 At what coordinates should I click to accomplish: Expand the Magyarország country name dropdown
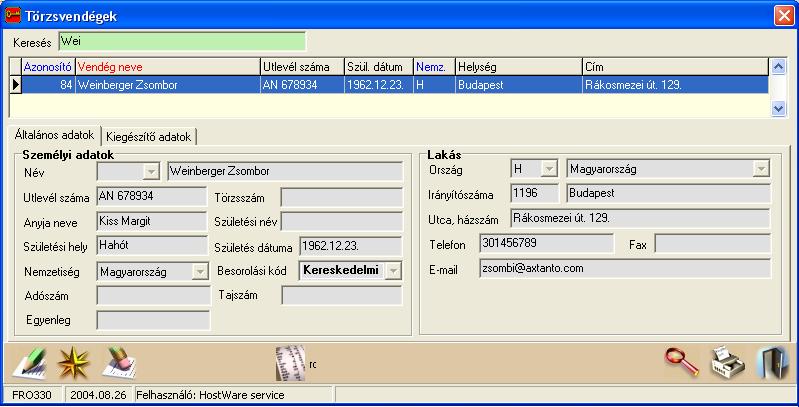(761, 169)
